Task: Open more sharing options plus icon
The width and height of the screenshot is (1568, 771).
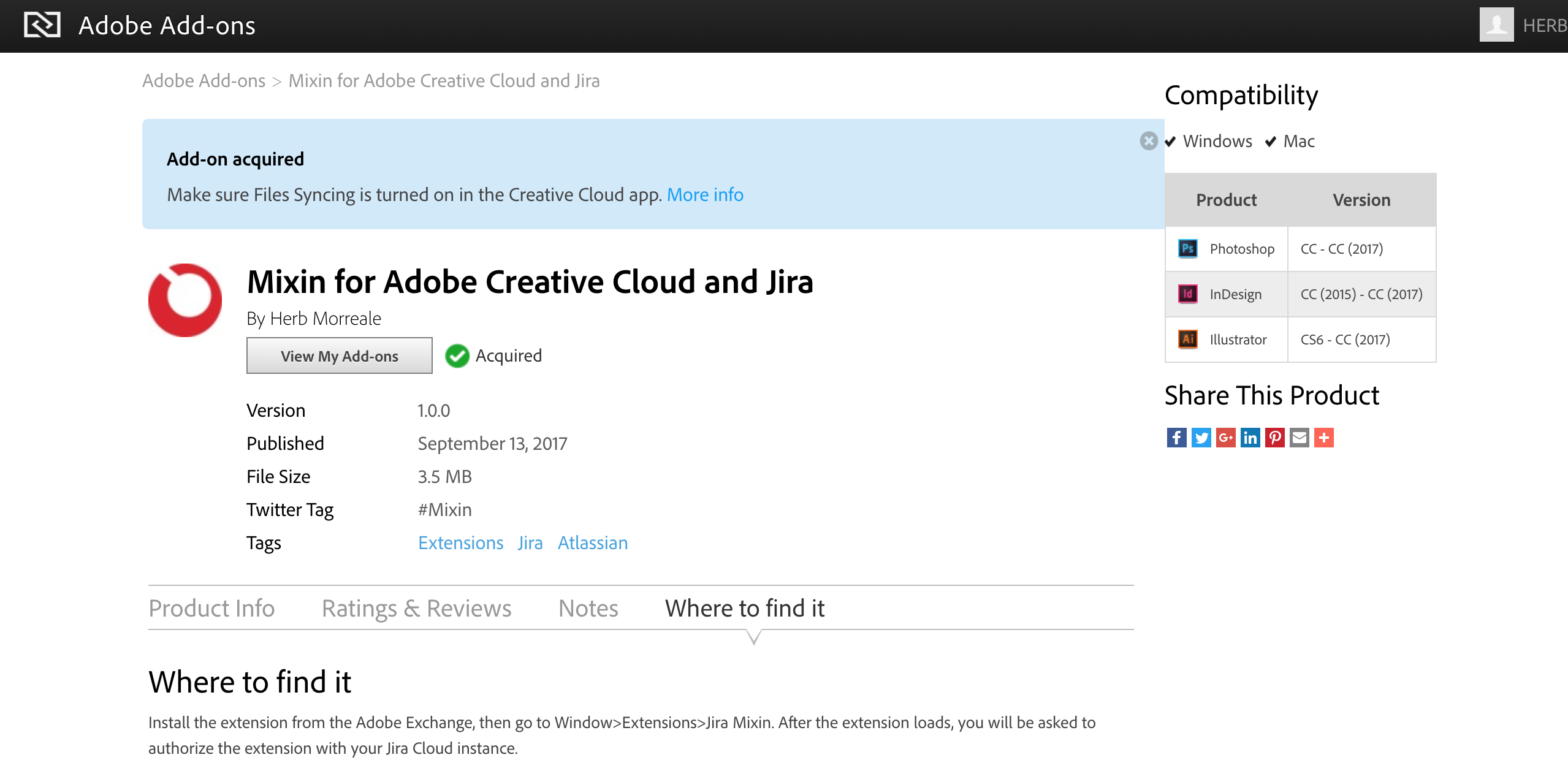Action: pos(1323,438)
